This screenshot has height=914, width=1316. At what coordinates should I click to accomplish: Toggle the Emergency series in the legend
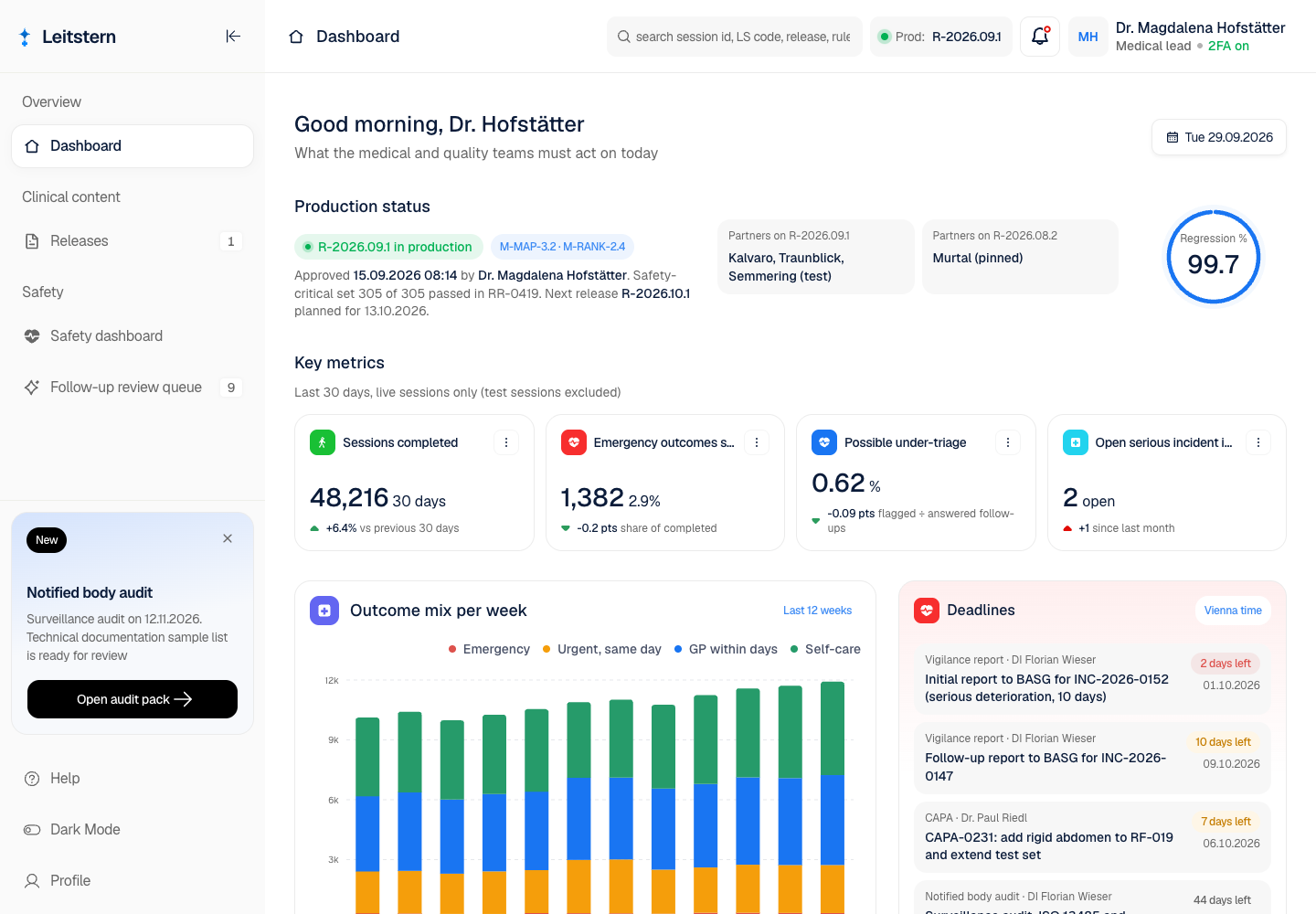(x=489, y=649)
